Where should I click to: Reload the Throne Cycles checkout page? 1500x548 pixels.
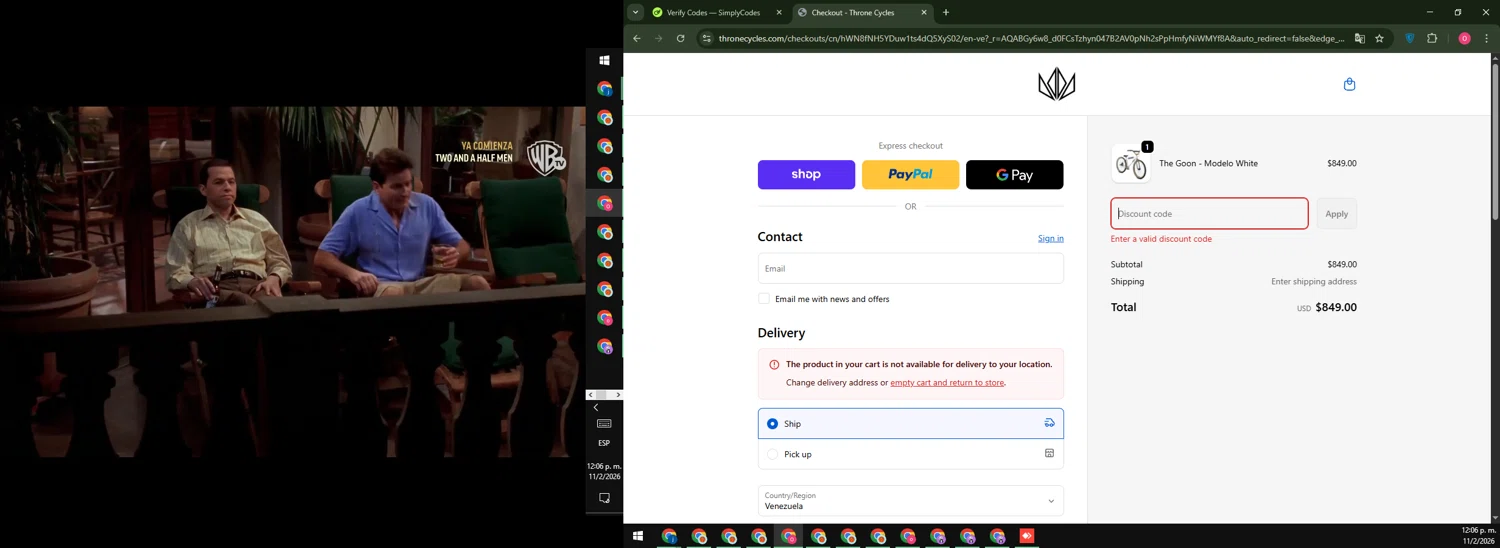point(680,38)
